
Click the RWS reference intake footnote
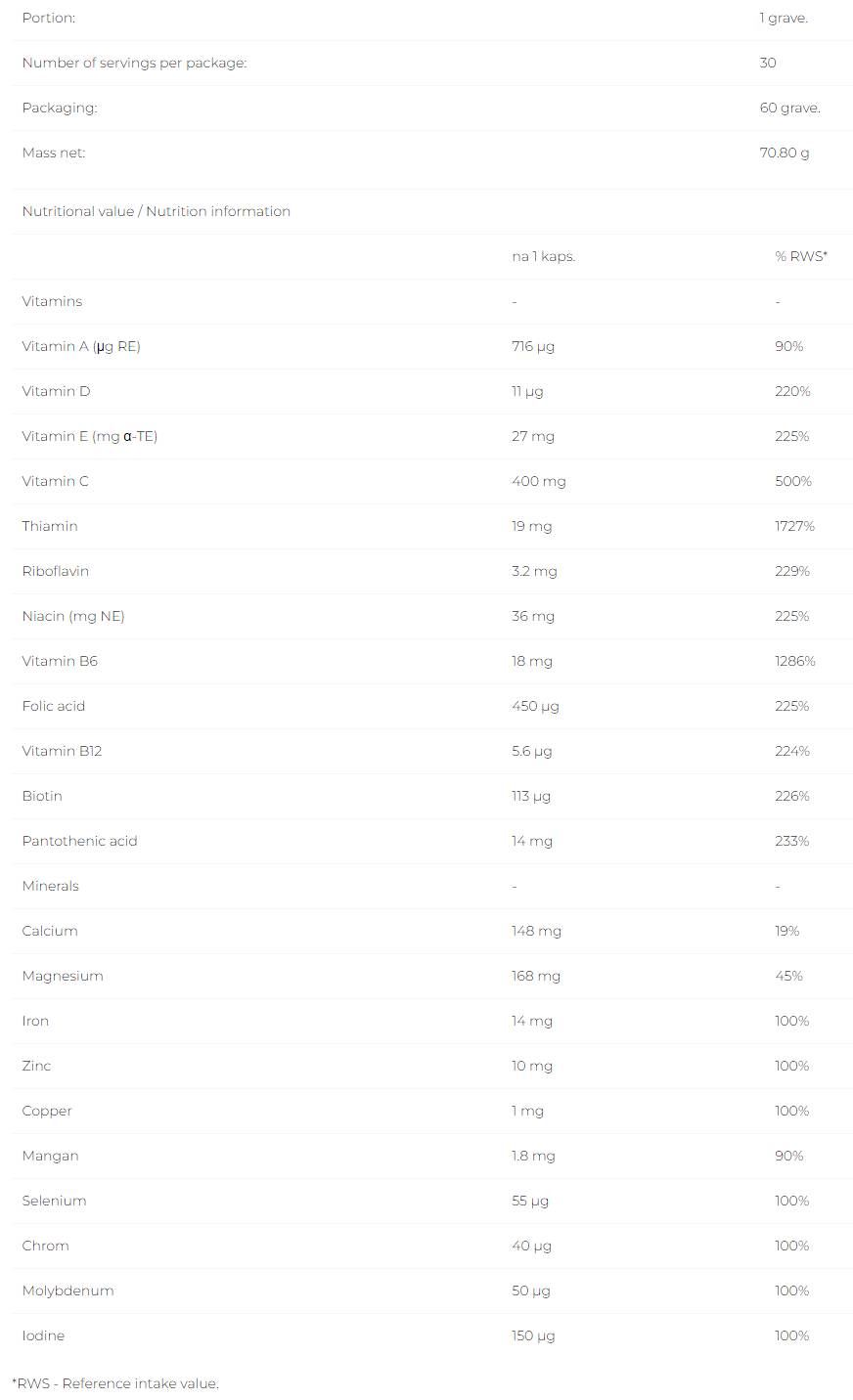tap(115, 1383)
